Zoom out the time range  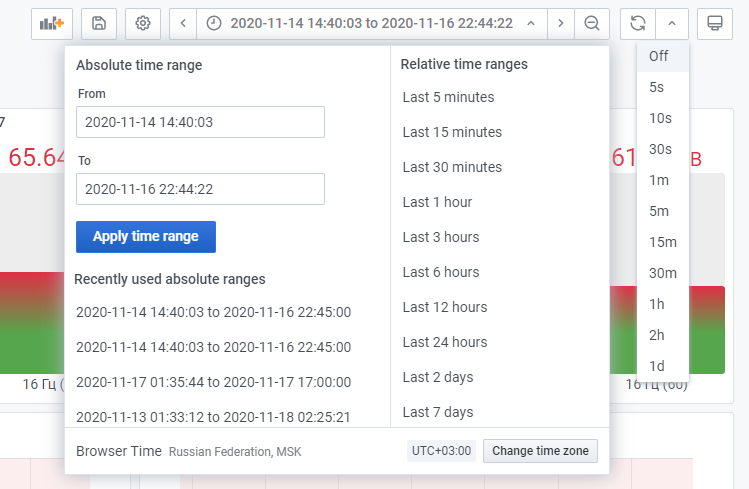(x=593, y=23)
